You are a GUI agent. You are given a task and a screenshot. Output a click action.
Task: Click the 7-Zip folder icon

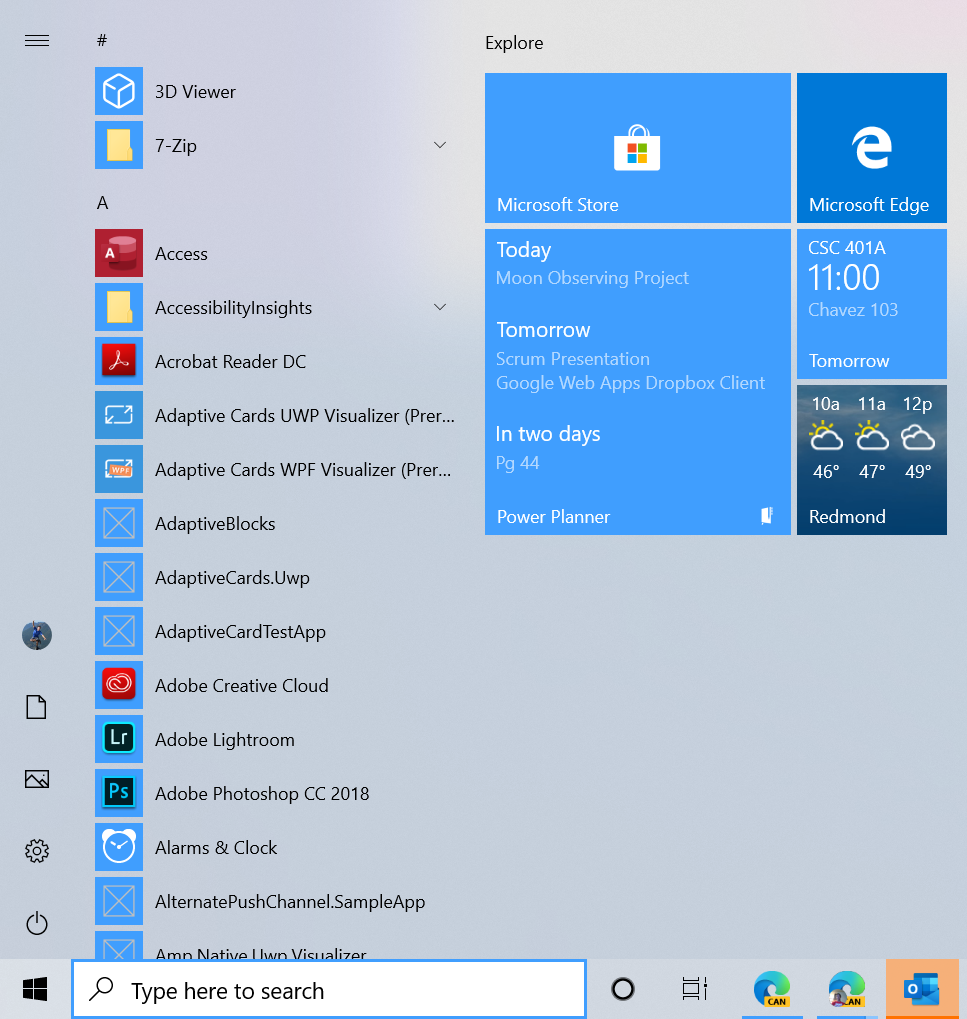click(119, 145)
